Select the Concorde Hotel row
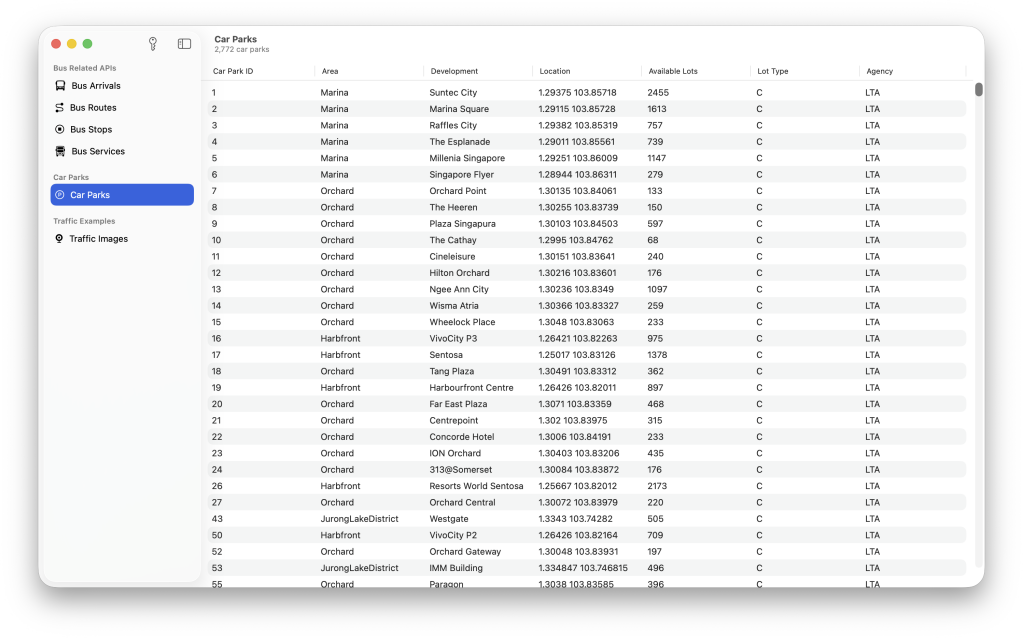 click(x=587, y=437)
